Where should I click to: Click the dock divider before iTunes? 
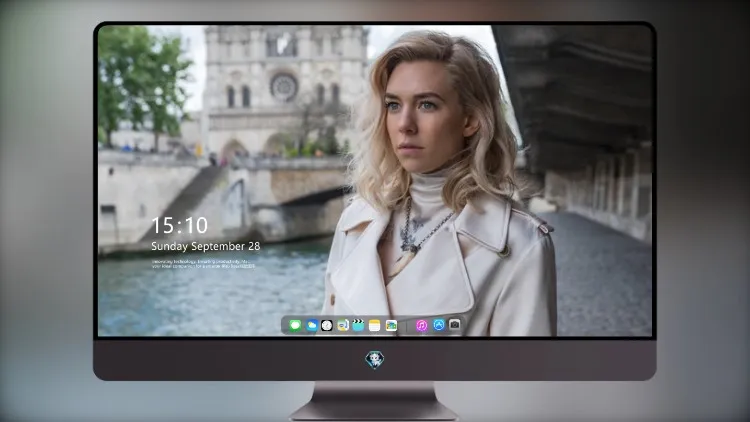click(x=407, y=326)
